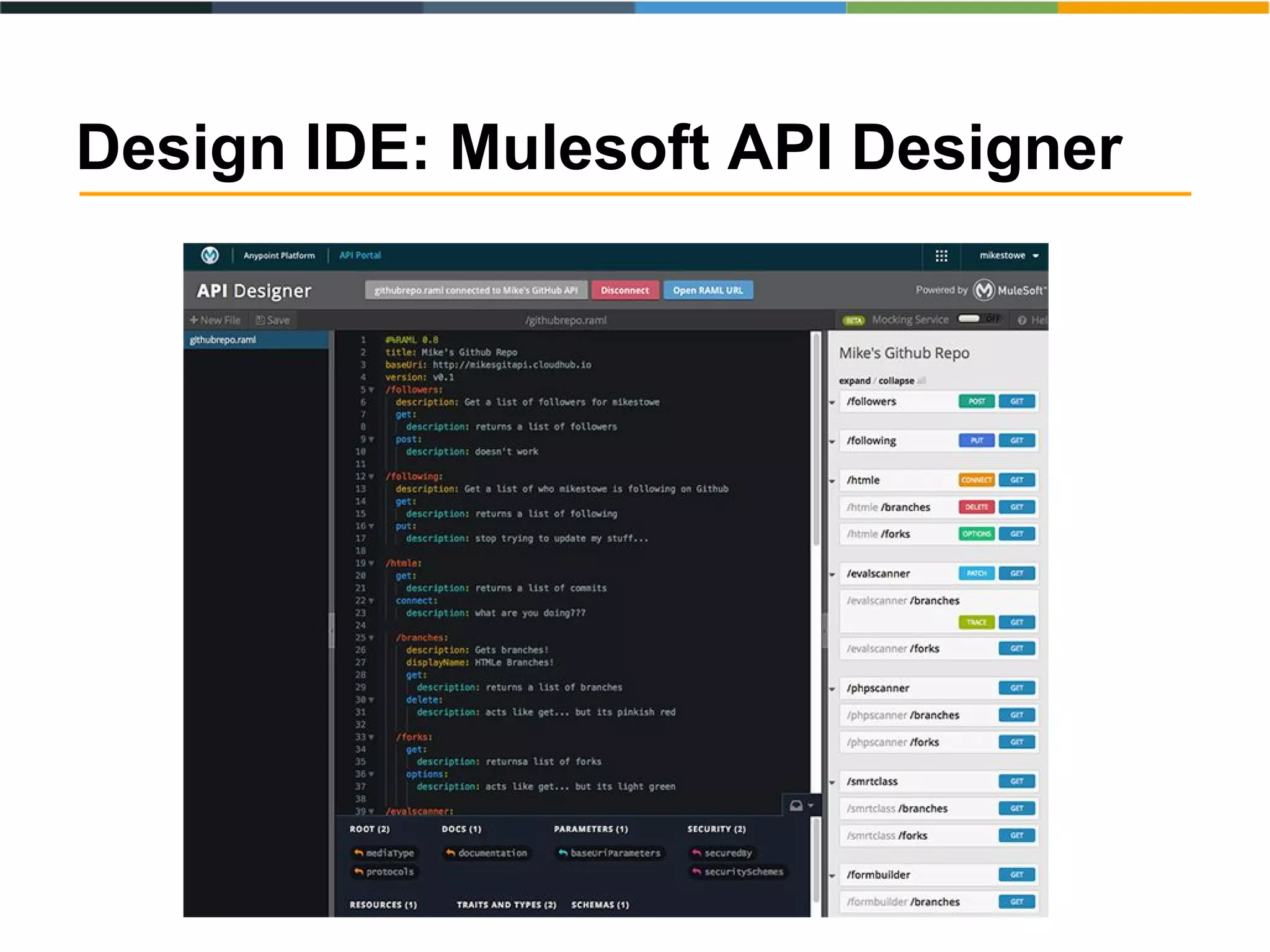This screenshot has width=1270, height=952.
Task: Select the SECURITY (2) shelf section
Action: click(x=716, y=829)
